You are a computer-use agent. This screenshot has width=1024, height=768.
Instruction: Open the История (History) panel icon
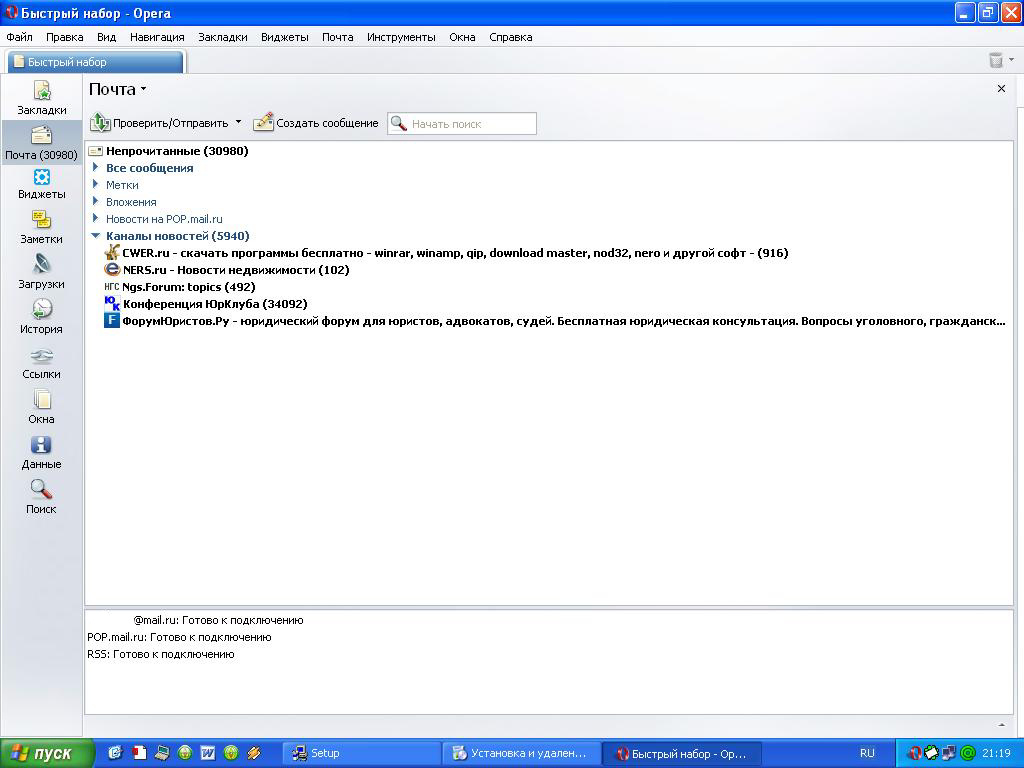41,309
